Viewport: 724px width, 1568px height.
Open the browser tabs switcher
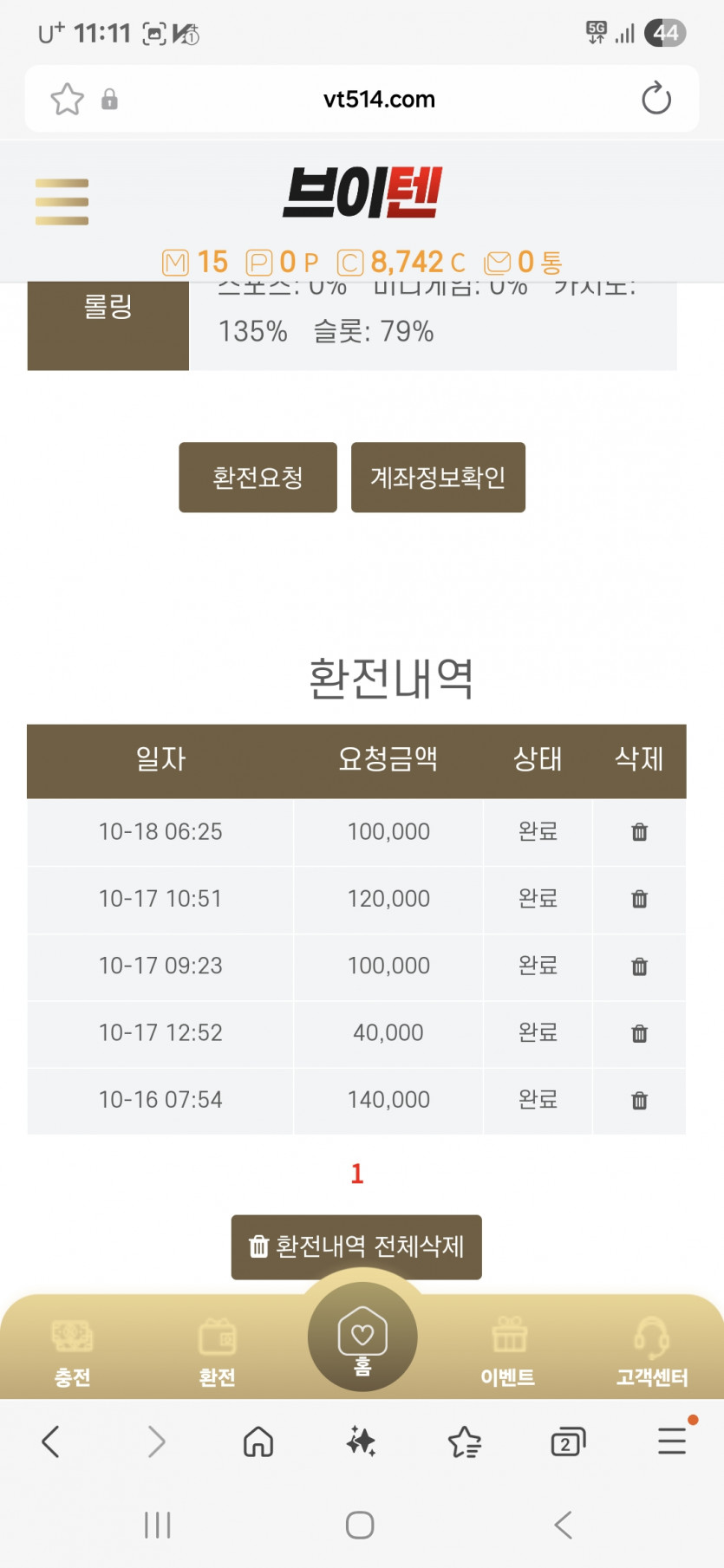pyautogui.click(x=568, y=1442)
